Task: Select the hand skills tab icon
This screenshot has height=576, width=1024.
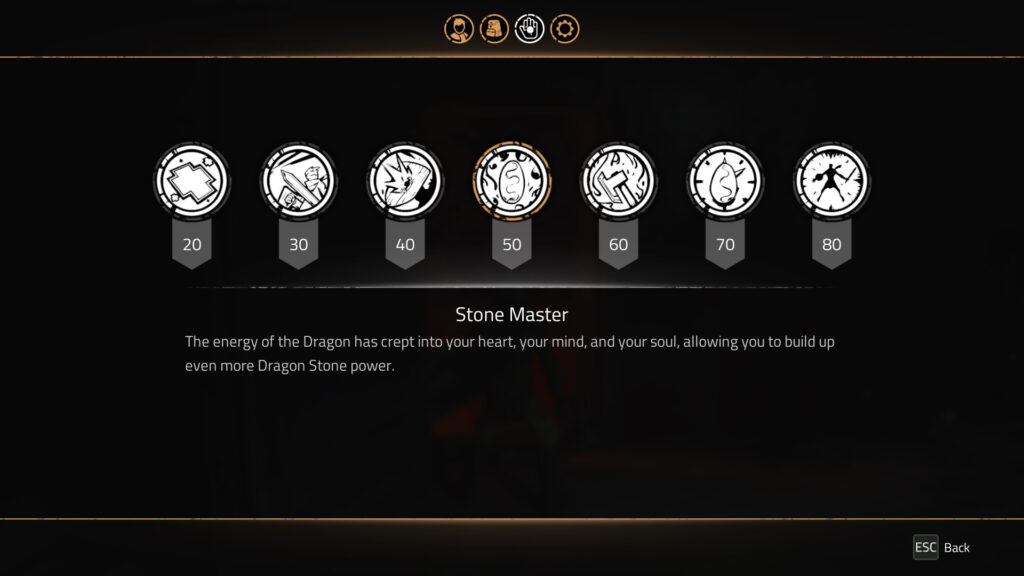Action: pyautogui.click(x=529, y=29)
